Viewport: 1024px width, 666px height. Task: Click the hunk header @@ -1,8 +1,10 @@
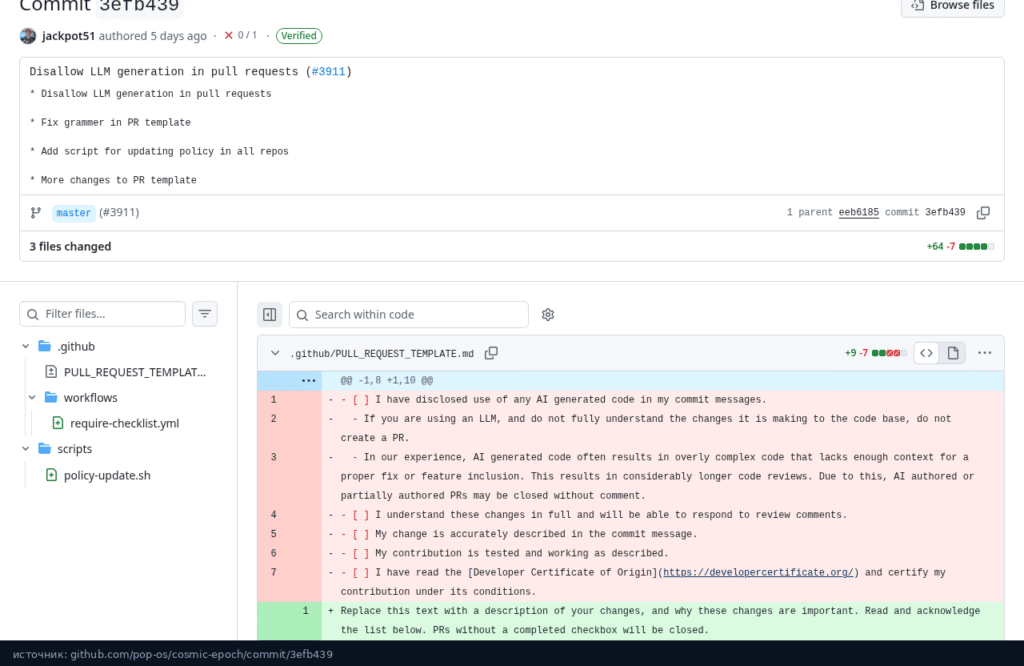pyautogui.click(x=387, y=381)
